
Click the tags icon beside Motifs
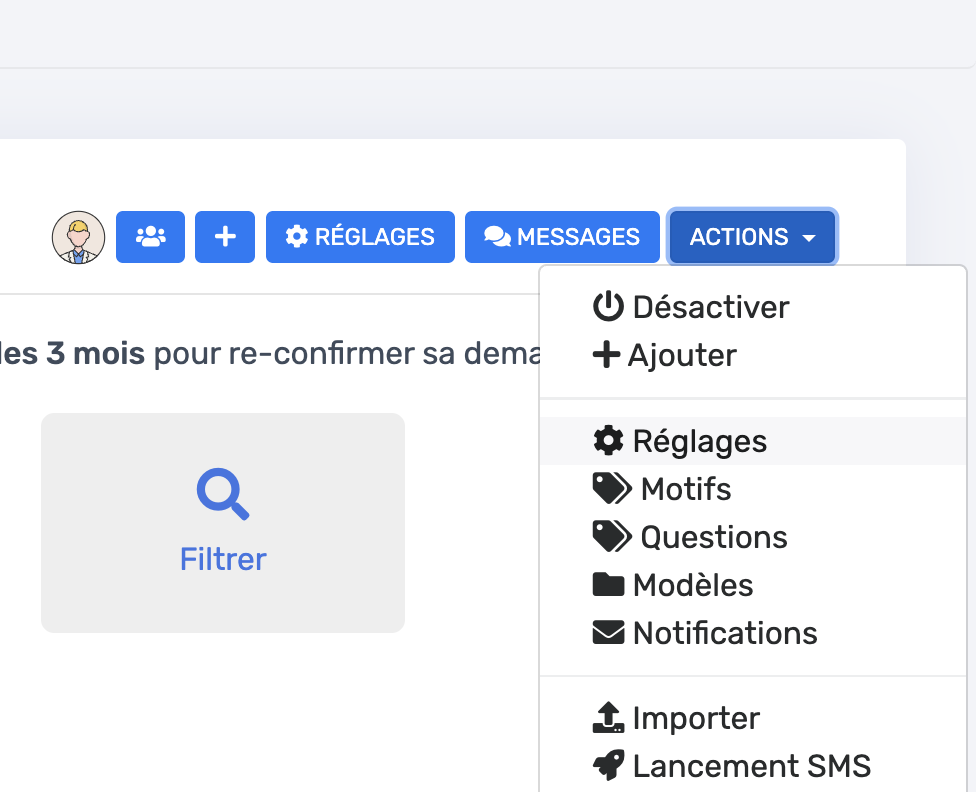coord(612,488)
